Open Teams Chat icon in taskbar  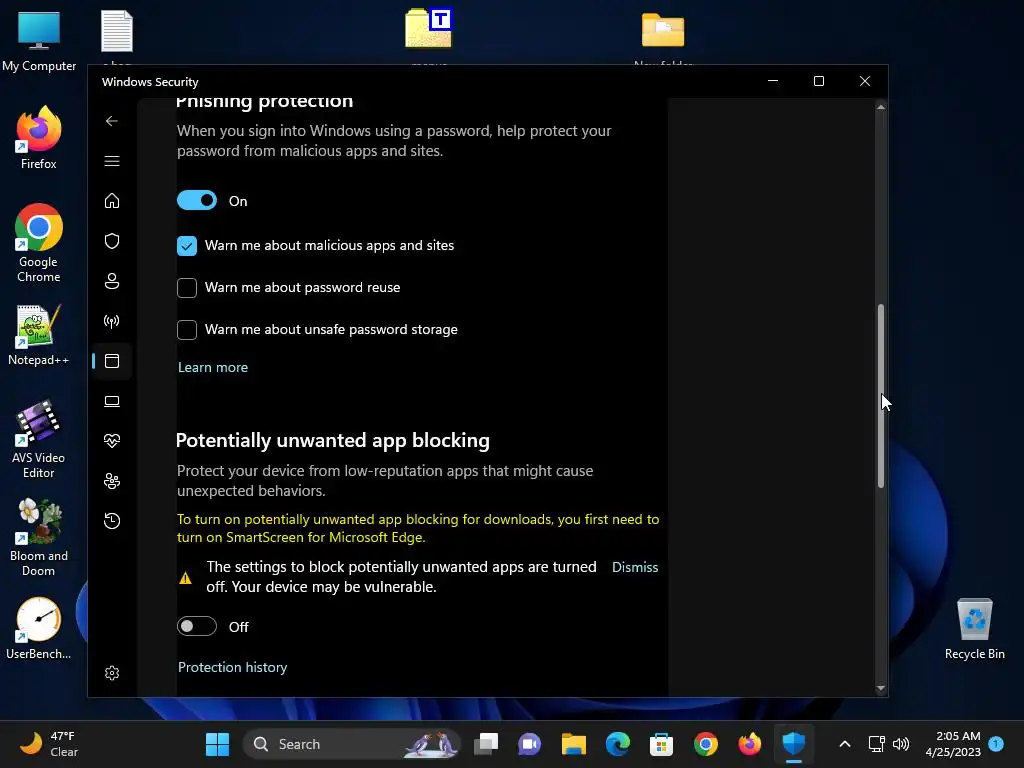click(x=530, y=744)
